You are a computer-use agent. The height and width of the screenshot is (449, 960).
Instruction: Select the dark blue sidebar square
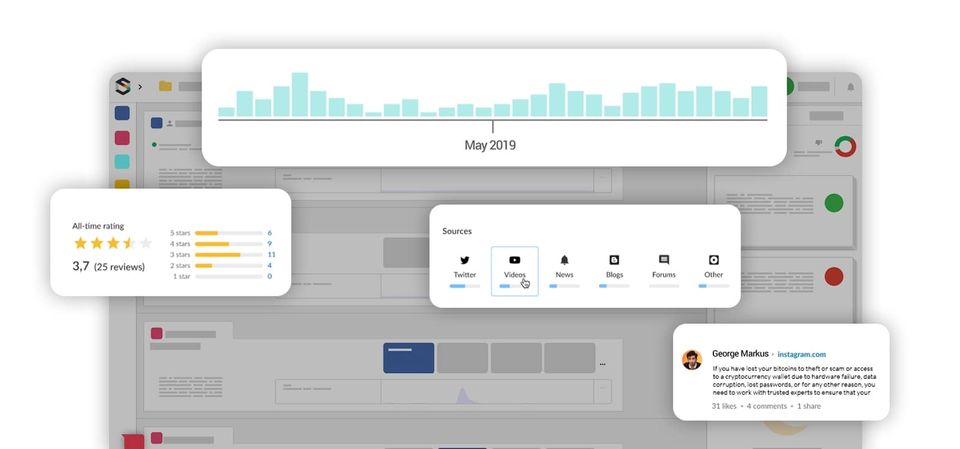122,113
